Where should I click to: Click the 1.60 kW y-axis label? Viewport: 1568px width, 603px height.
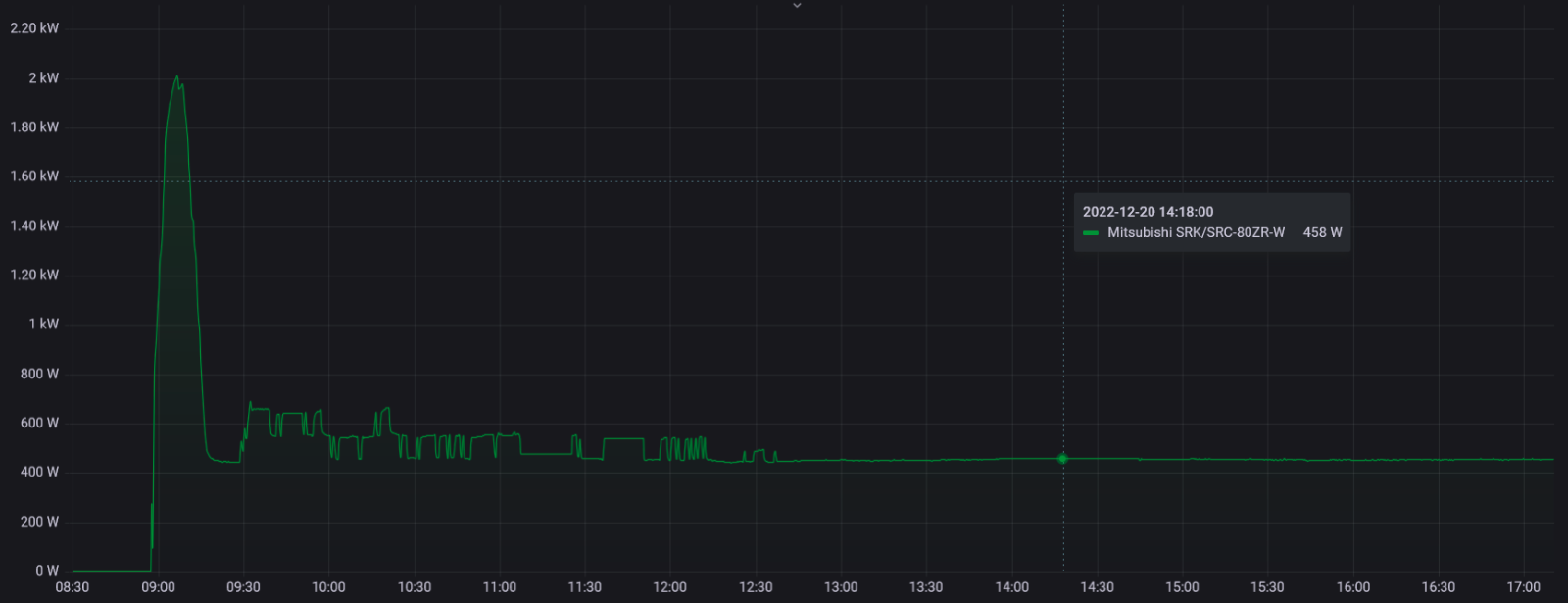[x=34, y=176]
